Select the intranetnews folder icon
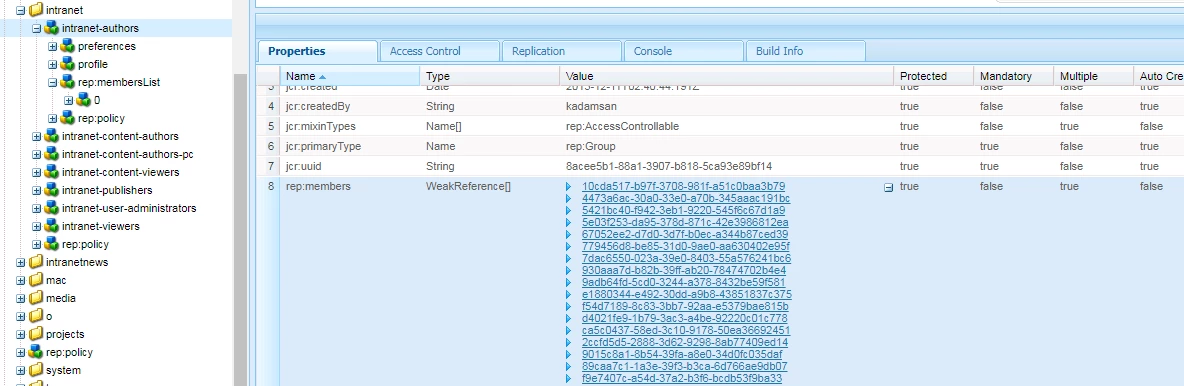 tap(35, 262)
